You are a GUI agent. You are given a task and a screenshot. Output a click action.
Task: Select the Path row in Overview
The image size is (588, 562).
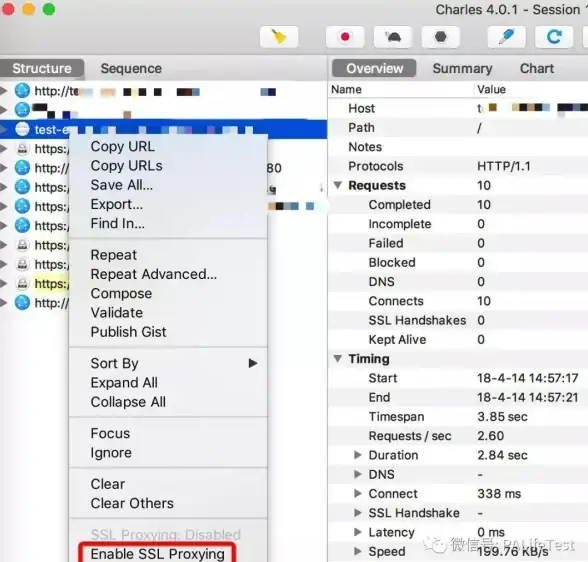click(458, 127)
